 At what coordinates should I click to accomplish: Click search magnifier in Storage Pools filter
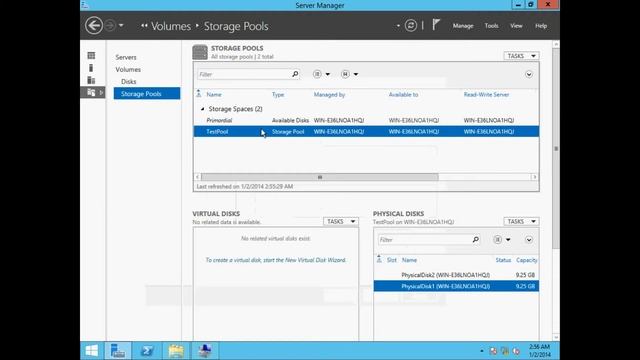[x=295, y=74]
